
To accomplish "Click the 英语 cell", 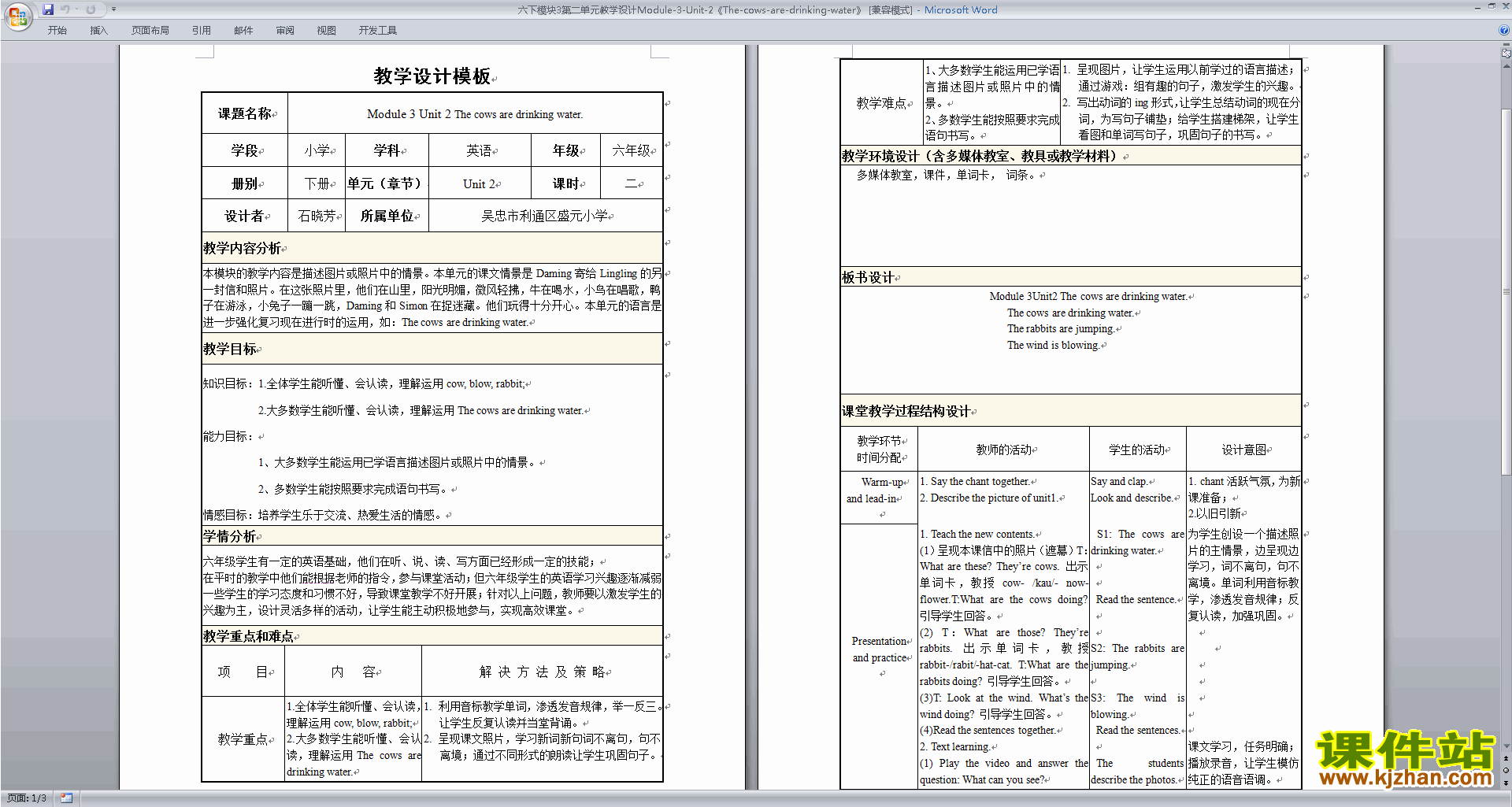I will pyautogui.click(x=479, y=150).
